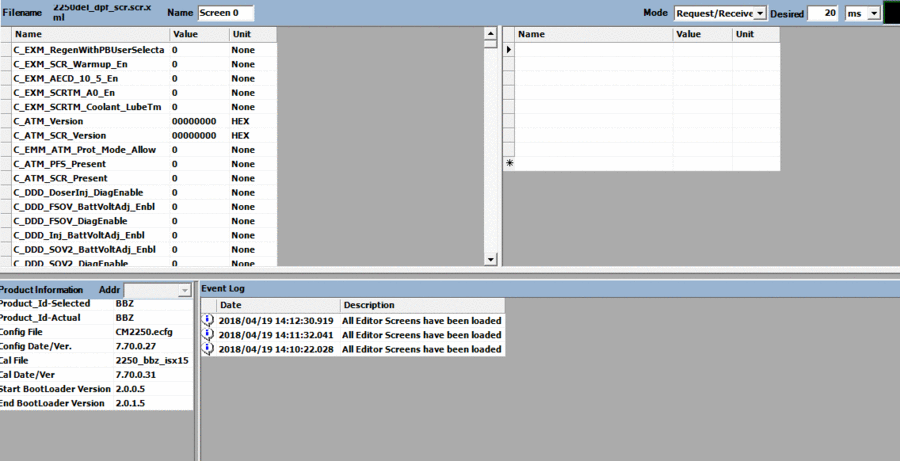Expand the Addr dropdown in Product Information
This screenshot has width=900, height=461.
tap(184, 289)
